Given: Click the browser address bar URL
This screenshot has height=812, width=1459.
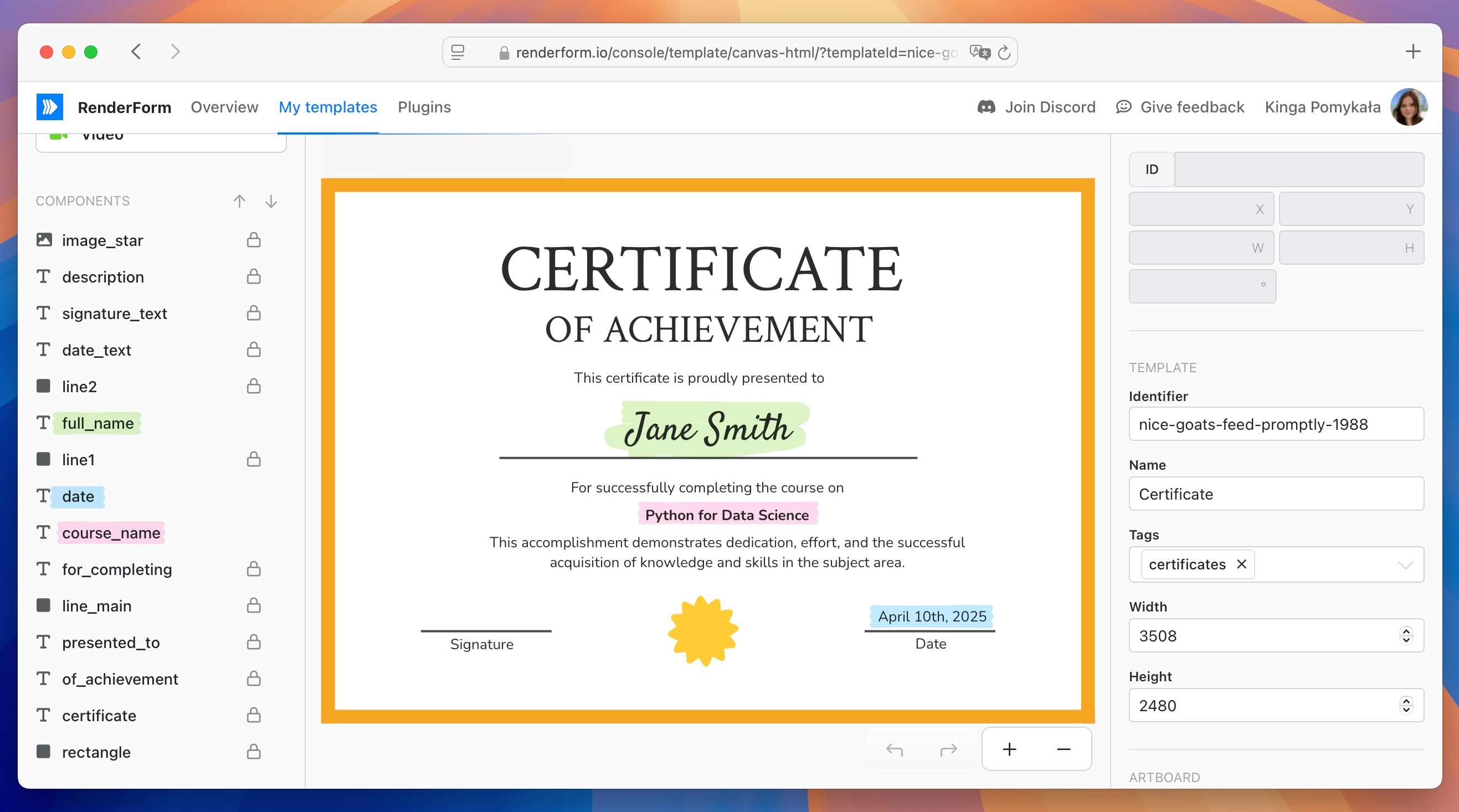Looking at the screenshot, I should 736,53.
